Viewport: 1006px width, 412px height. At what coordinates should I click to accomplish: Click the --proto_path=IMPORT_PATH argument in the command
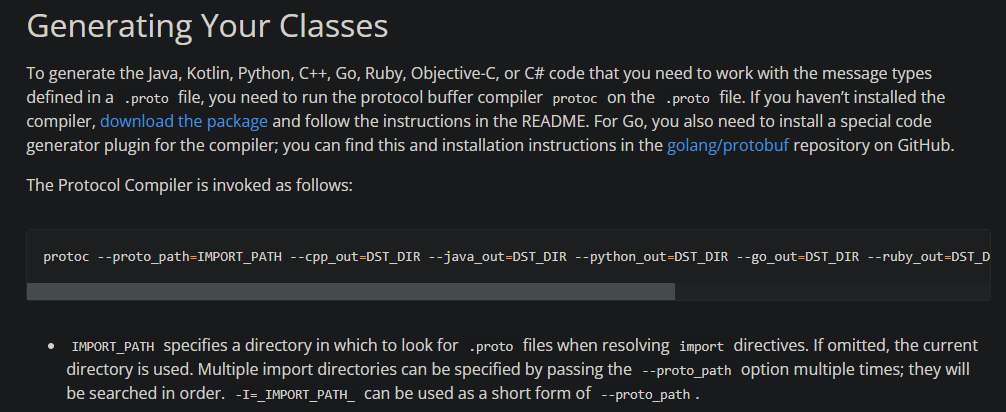point(189,257)
